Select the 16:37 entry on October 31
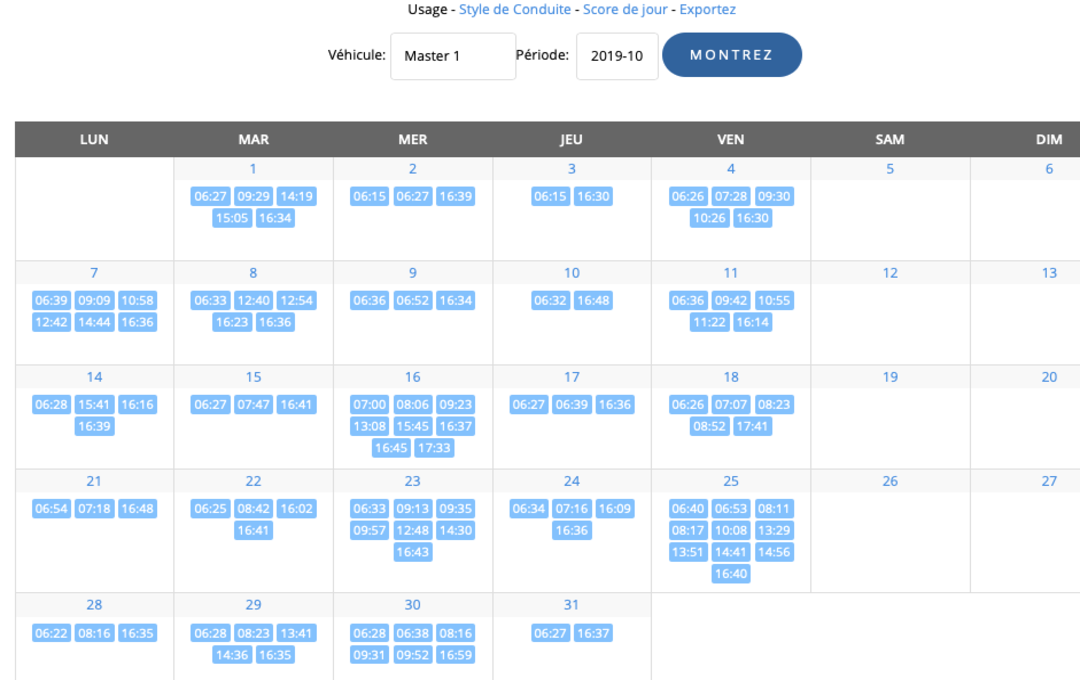The width and height of the screenshot is (1080, 680). (x=593, y=633)
